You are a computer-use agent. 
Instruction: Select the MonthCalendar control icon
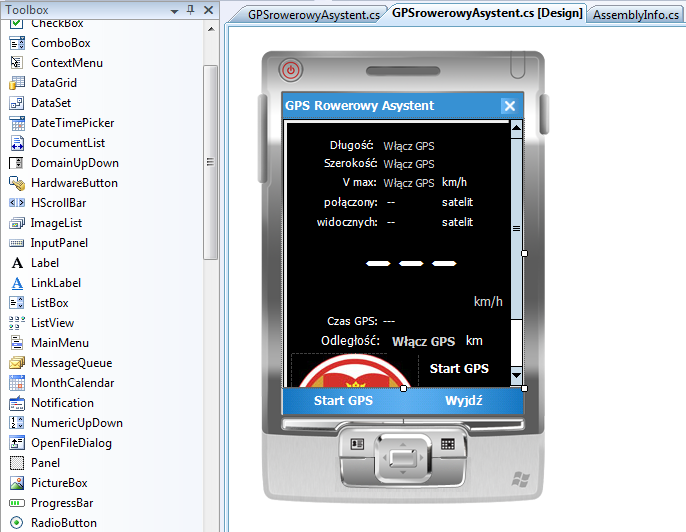(17, 383)
